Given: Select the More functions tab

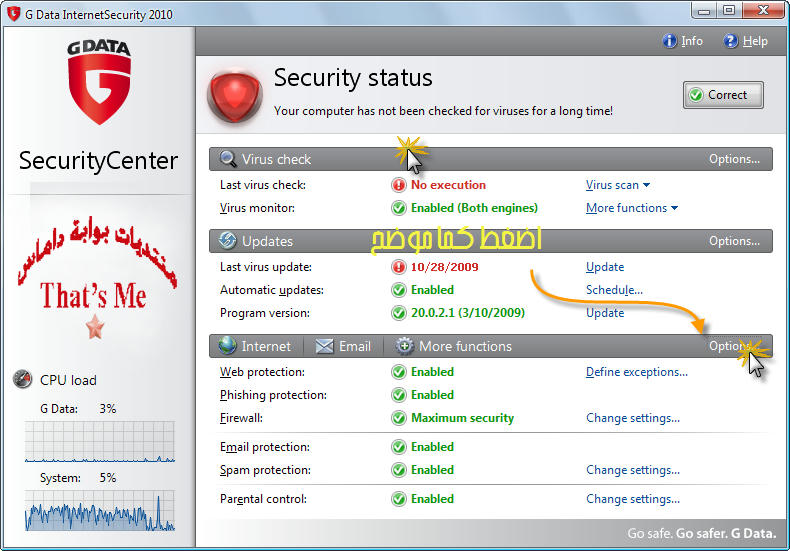Looking at the screenshot, I should (453, 346).
